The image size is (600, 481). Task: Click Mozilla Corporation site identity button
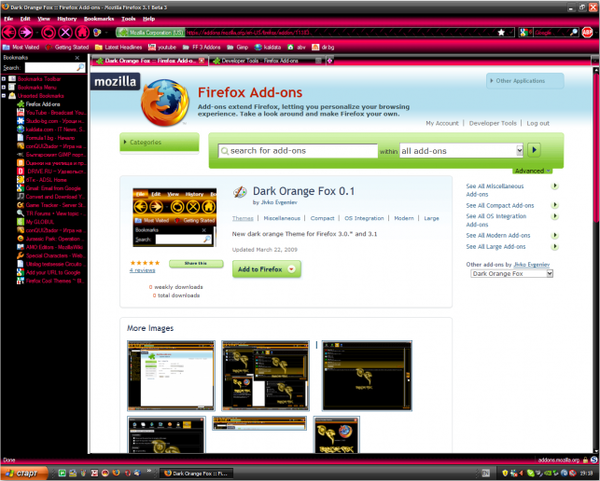(150, 33)
